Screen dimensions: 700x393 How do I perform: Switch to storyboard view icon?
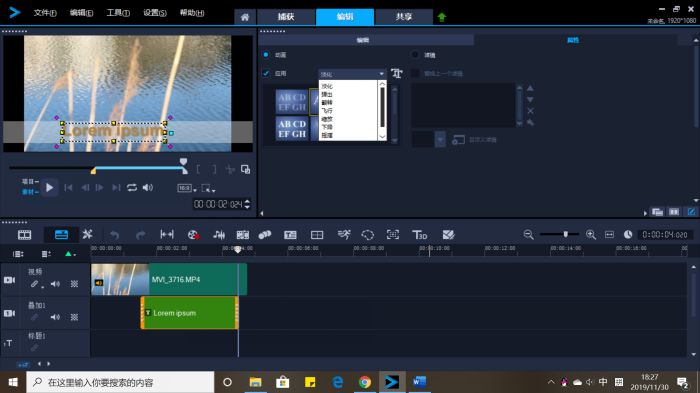(24, 235)
